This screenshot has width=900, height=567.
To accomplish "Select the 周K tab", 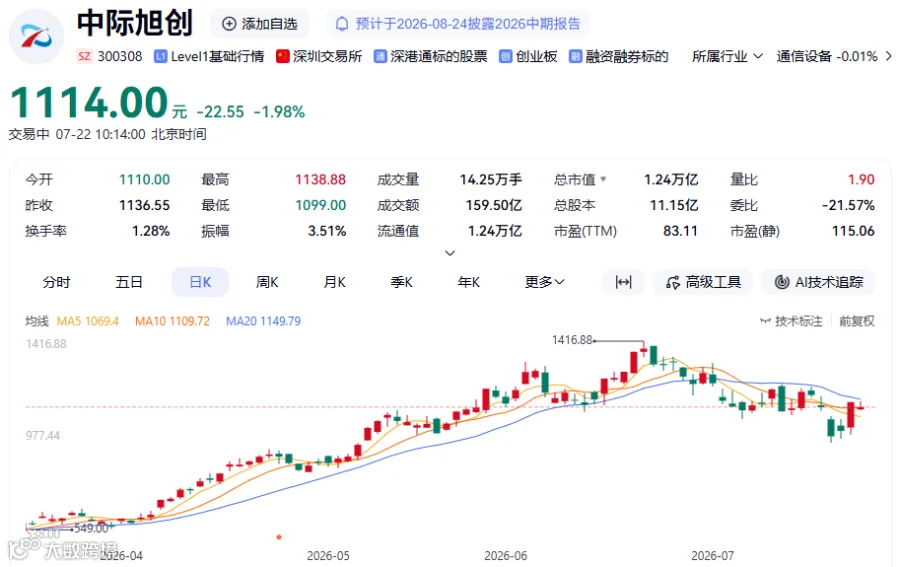I will coord(267,282).
